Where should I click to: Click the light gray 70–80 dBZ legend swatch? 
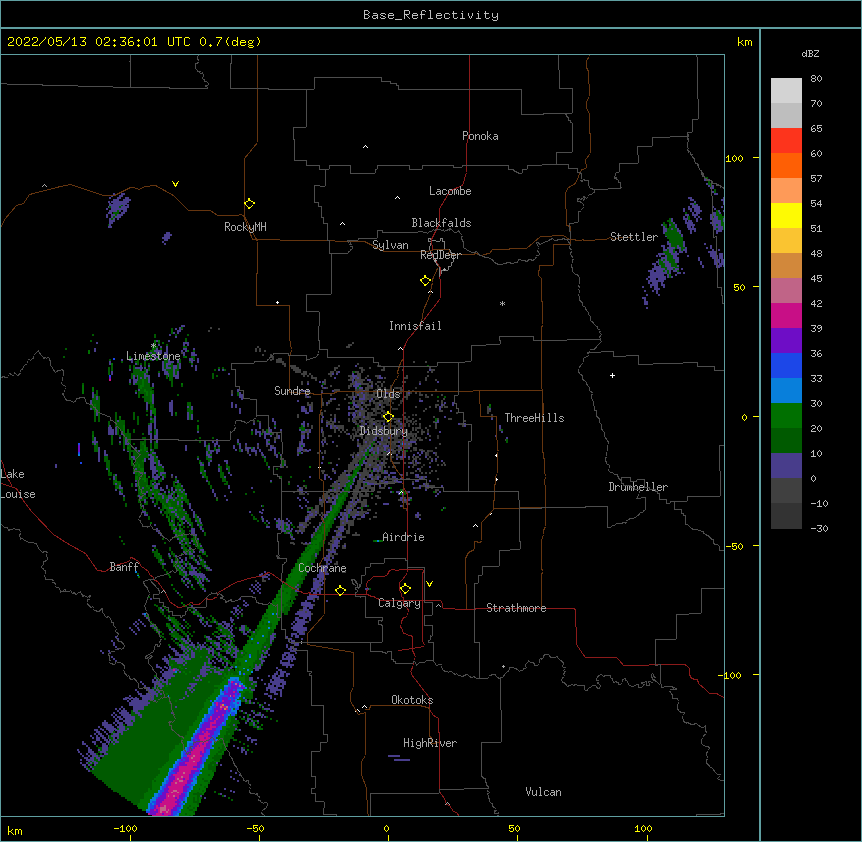point(786,90)
